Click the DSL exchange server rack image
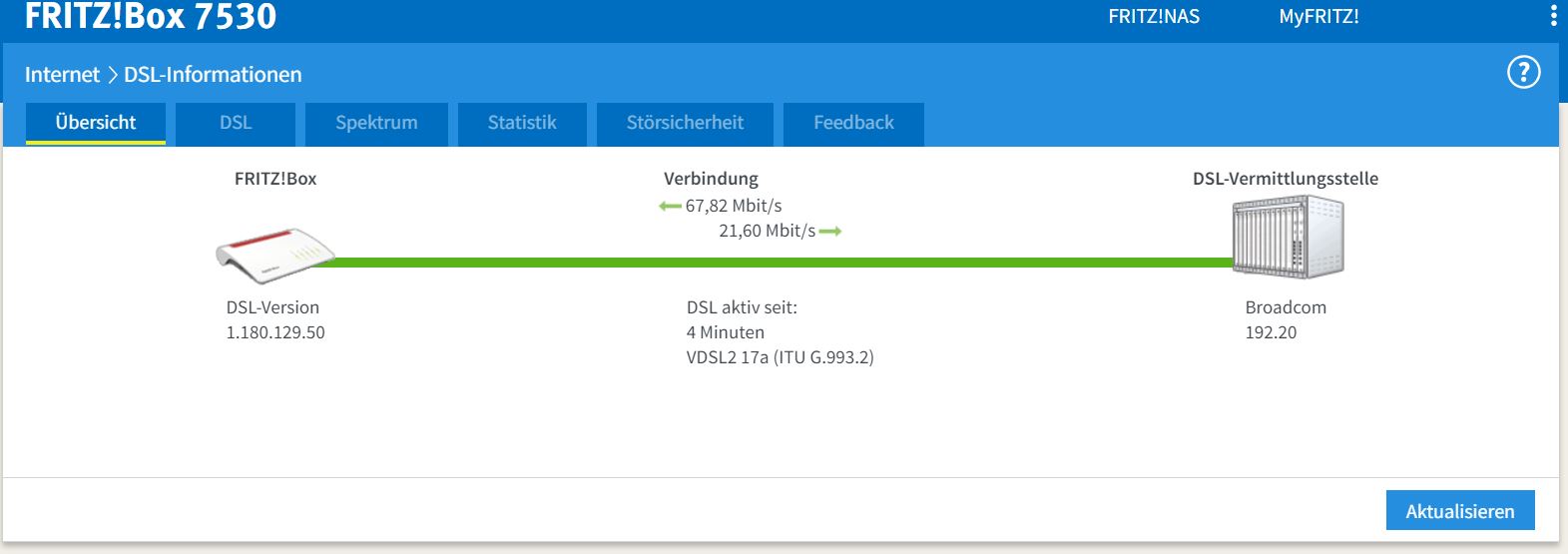1568x554 pixels. pyautogui.click(x=1289, y=237)
